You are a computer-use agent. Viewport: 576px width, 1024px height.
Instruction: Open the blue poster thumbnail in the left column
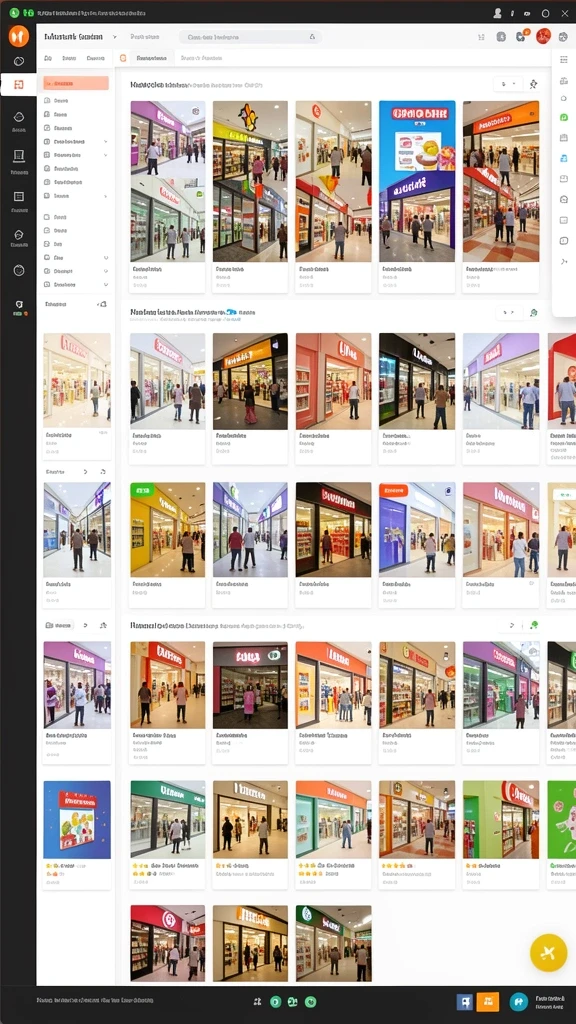(77, 820)
